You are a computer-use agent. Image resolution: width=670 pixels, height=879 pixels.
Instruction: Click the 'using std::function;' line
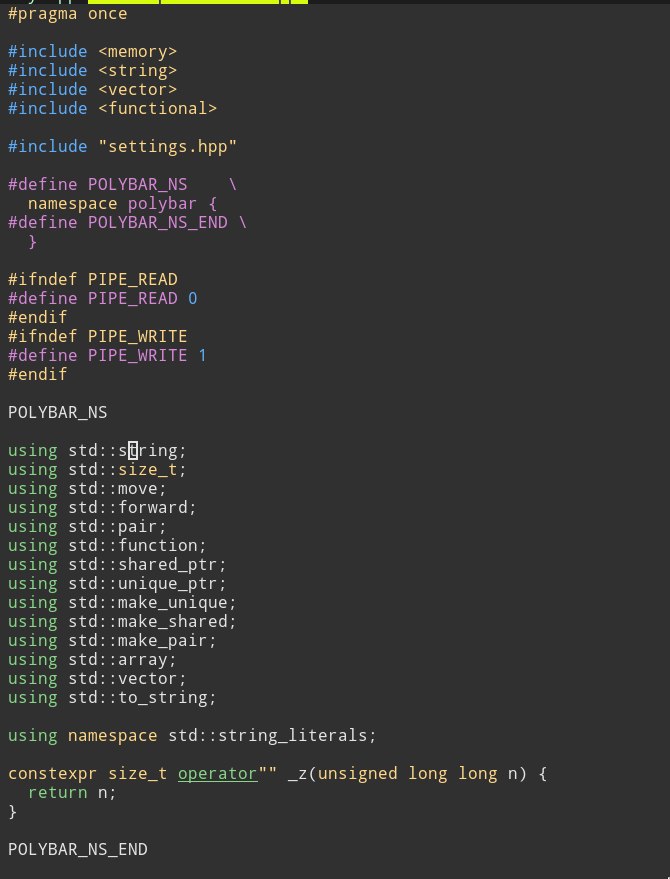(x=107, y=545)
